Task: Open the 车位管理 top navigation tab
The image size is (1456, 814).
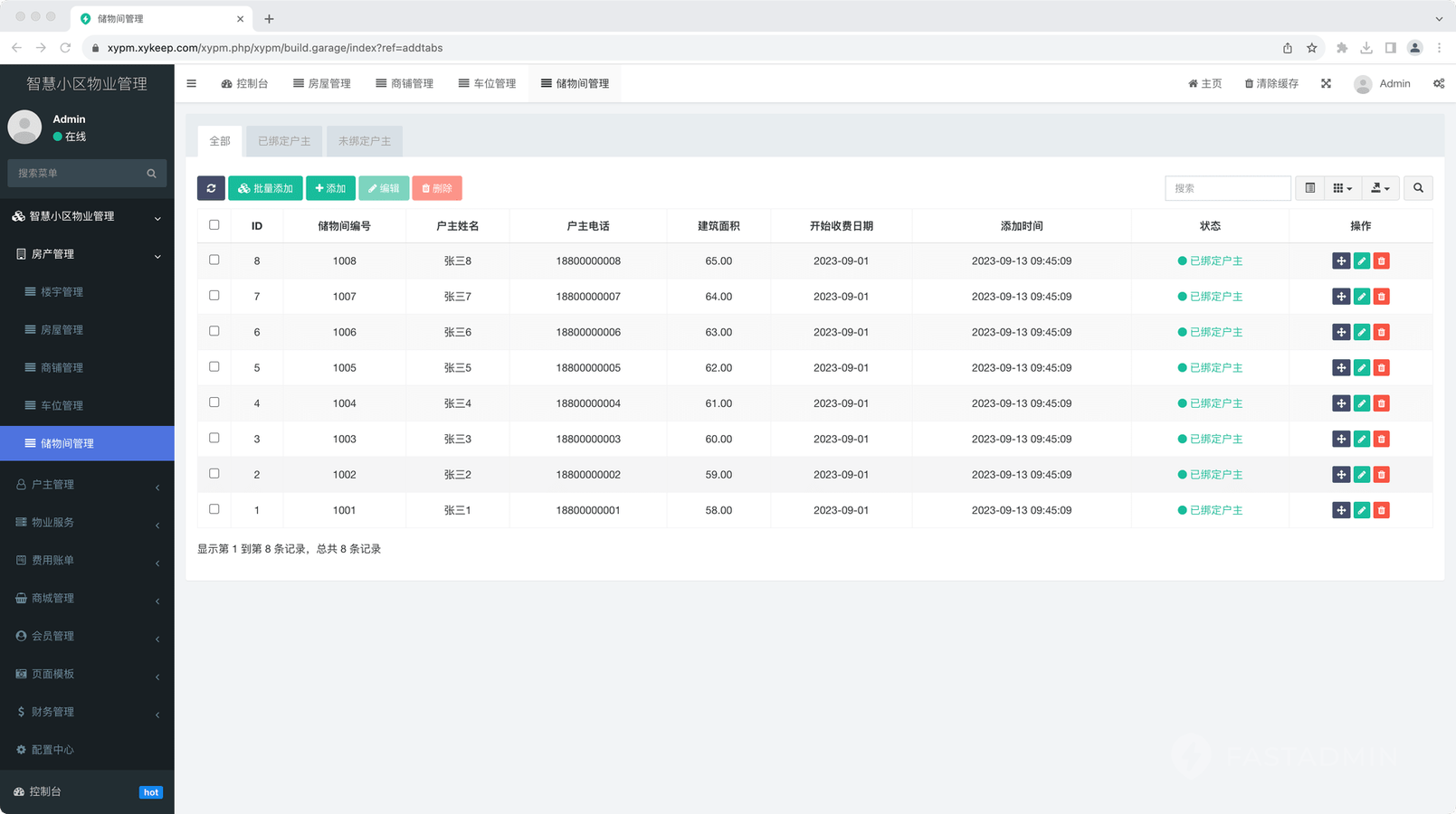Action: (x=487, y=83)
